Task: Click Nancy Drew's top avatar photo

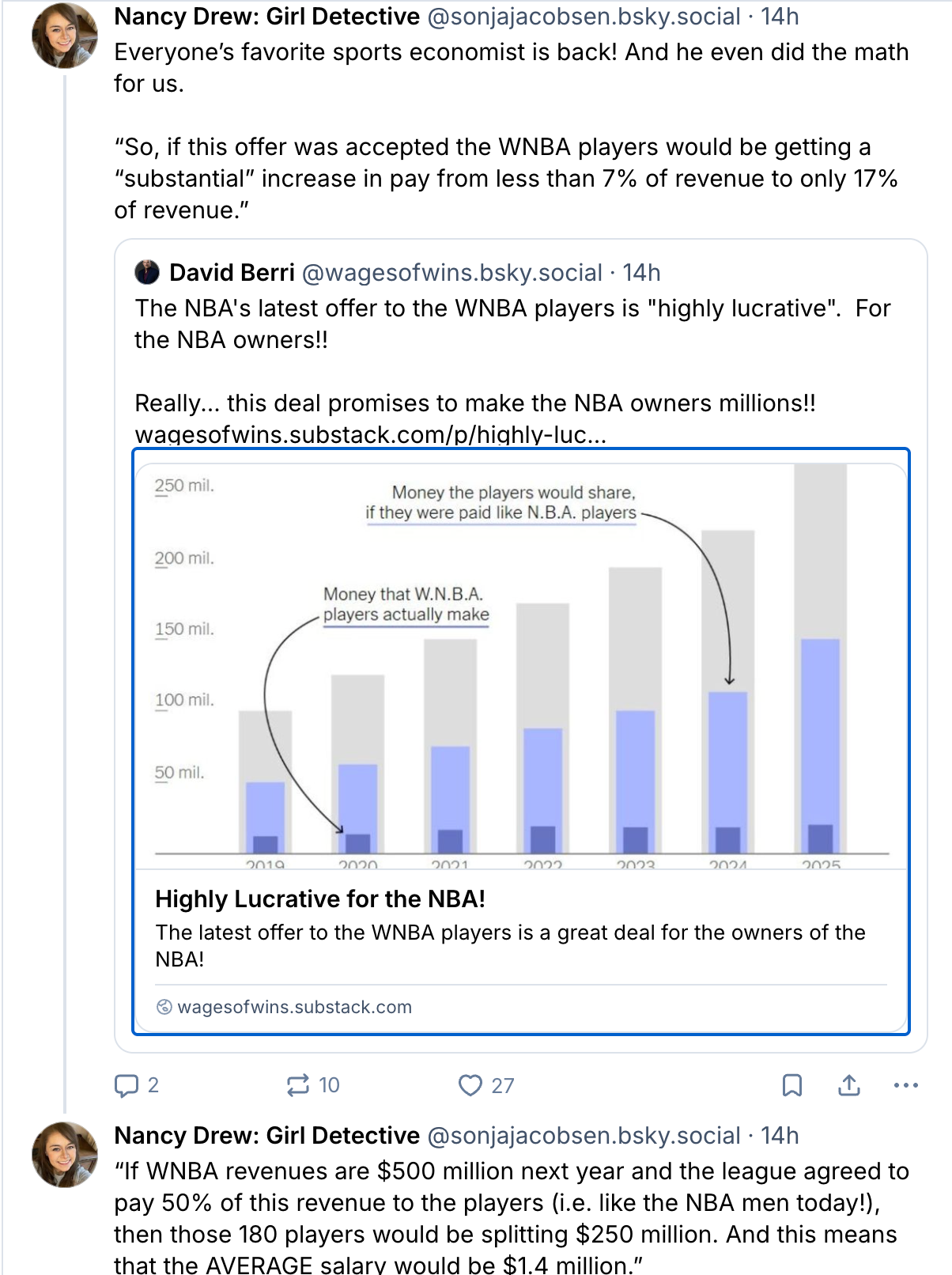Action: click(65, 36)
